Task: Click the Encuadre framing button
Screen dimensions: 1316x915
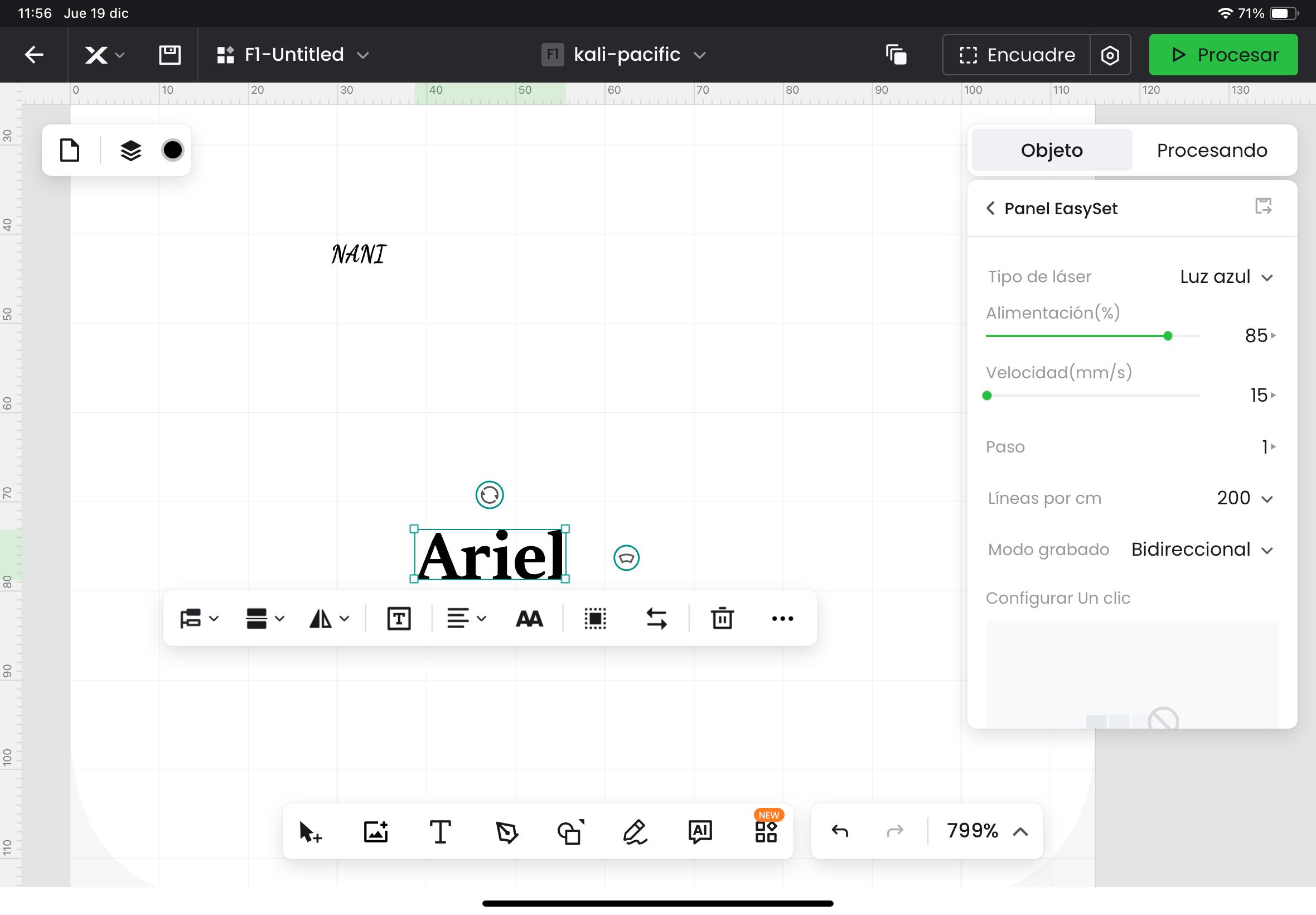Action: pos(1017,55)
